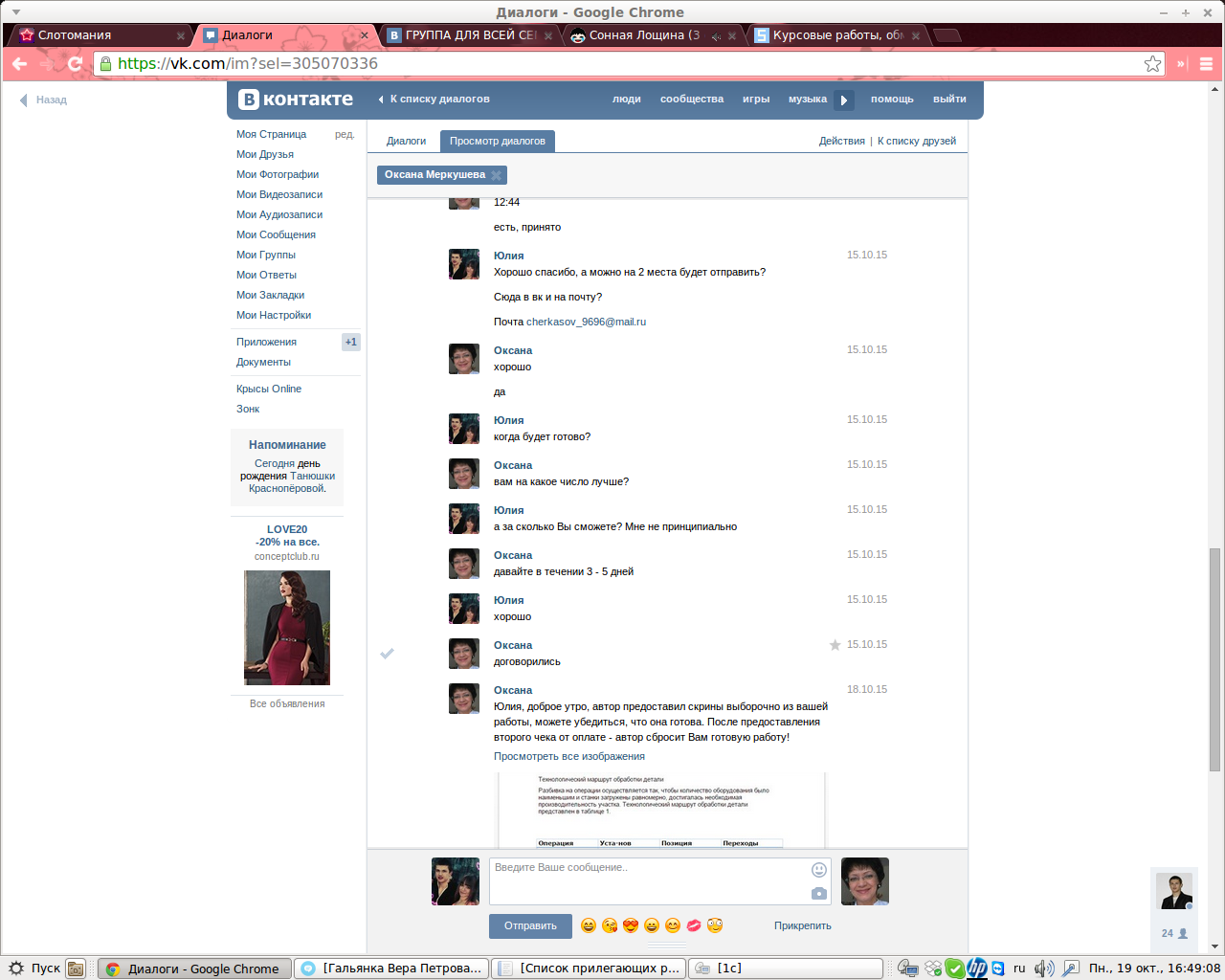The image size is (1225, 980).
Task: Toggle the checkmark selecting Оксана's message
Action: click(387, 654)
